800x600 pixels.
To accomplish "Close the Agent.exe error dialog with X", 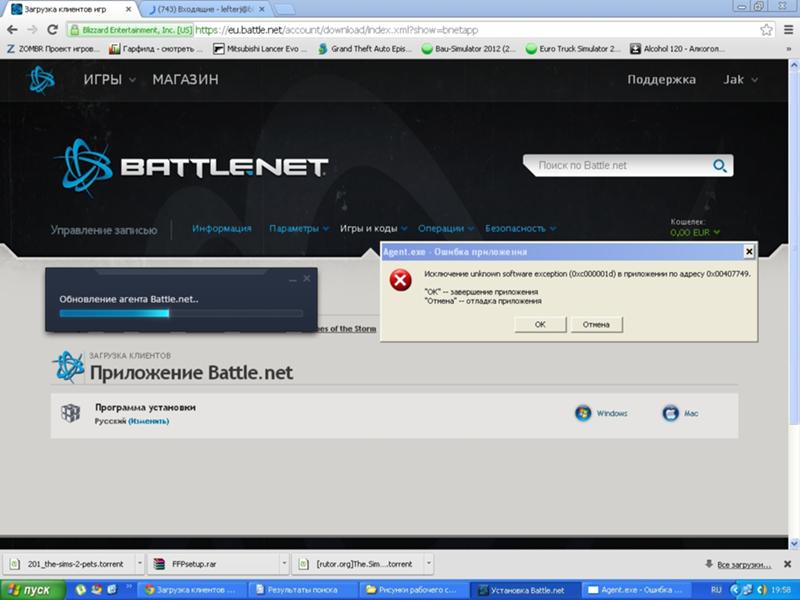I will (x=748, y=252).
